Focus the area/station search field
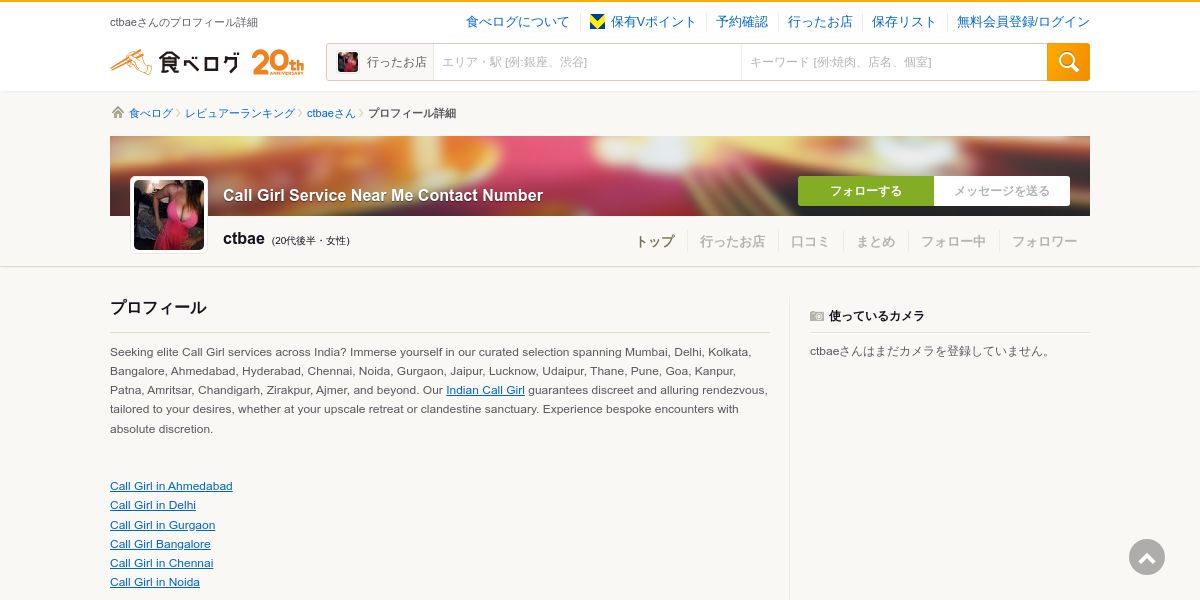Viewport: 1200px width, 600px height. (x=587, y=62)
